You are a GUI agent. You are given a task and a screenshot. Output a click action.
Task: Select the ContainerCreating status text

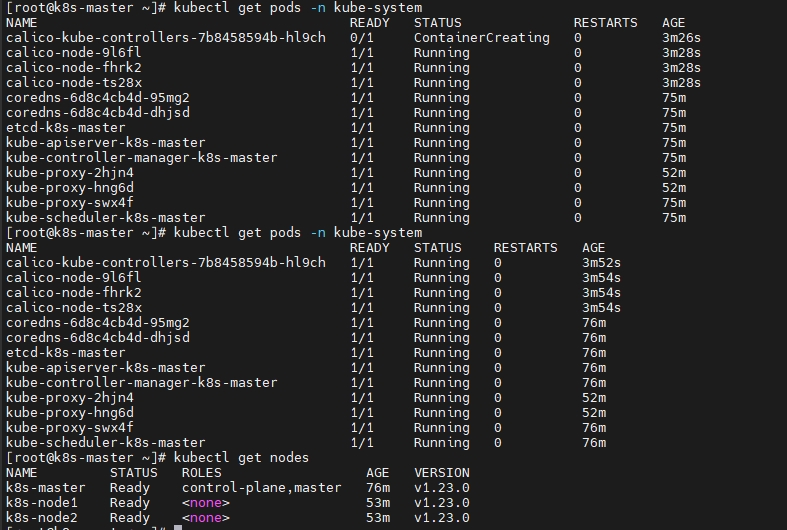coord(481,38)
